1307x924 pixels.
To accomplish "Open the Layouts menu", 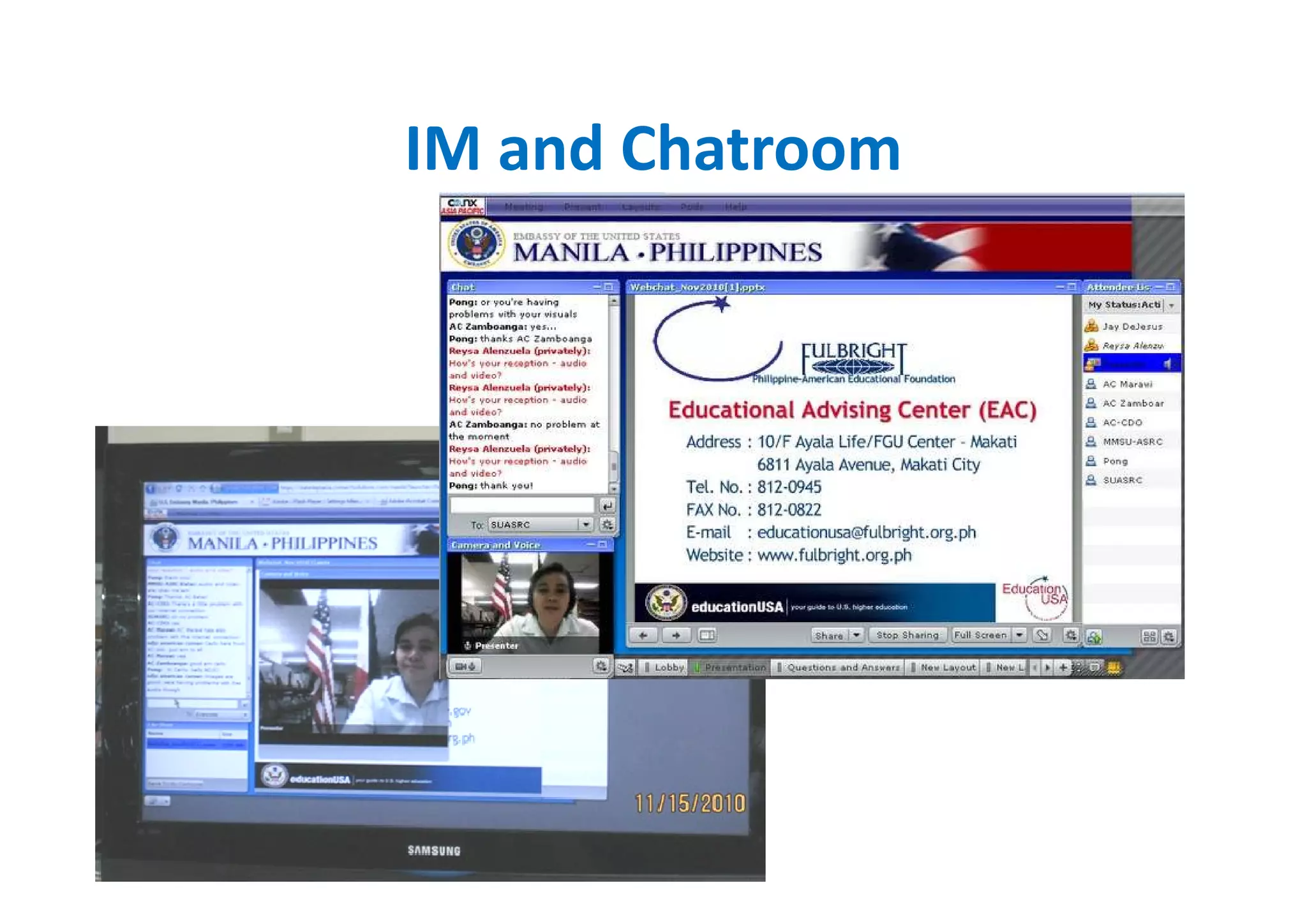I will [641, 207].
